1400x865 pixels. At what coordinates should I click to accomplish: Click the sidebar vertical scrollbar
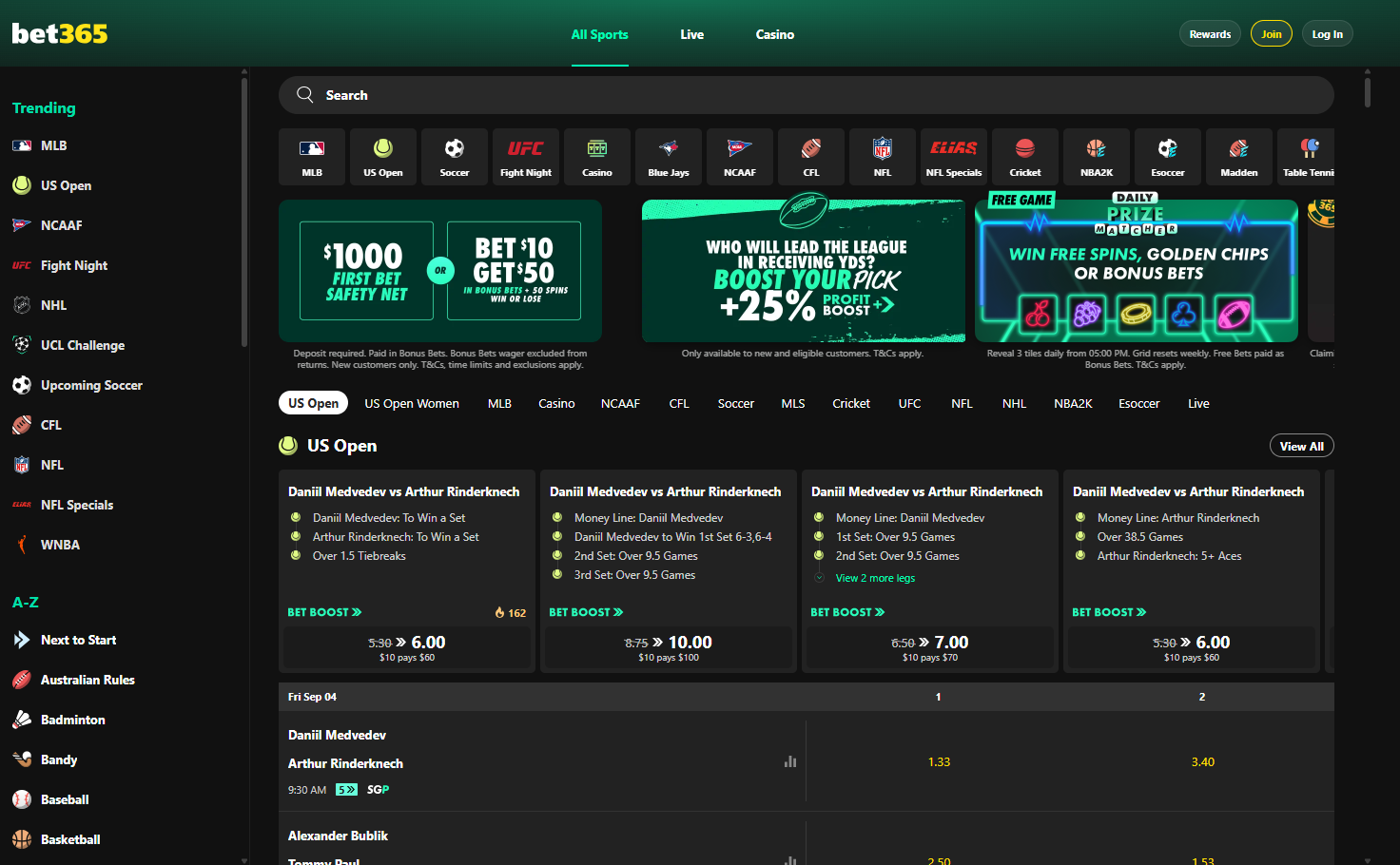[244, 211]
